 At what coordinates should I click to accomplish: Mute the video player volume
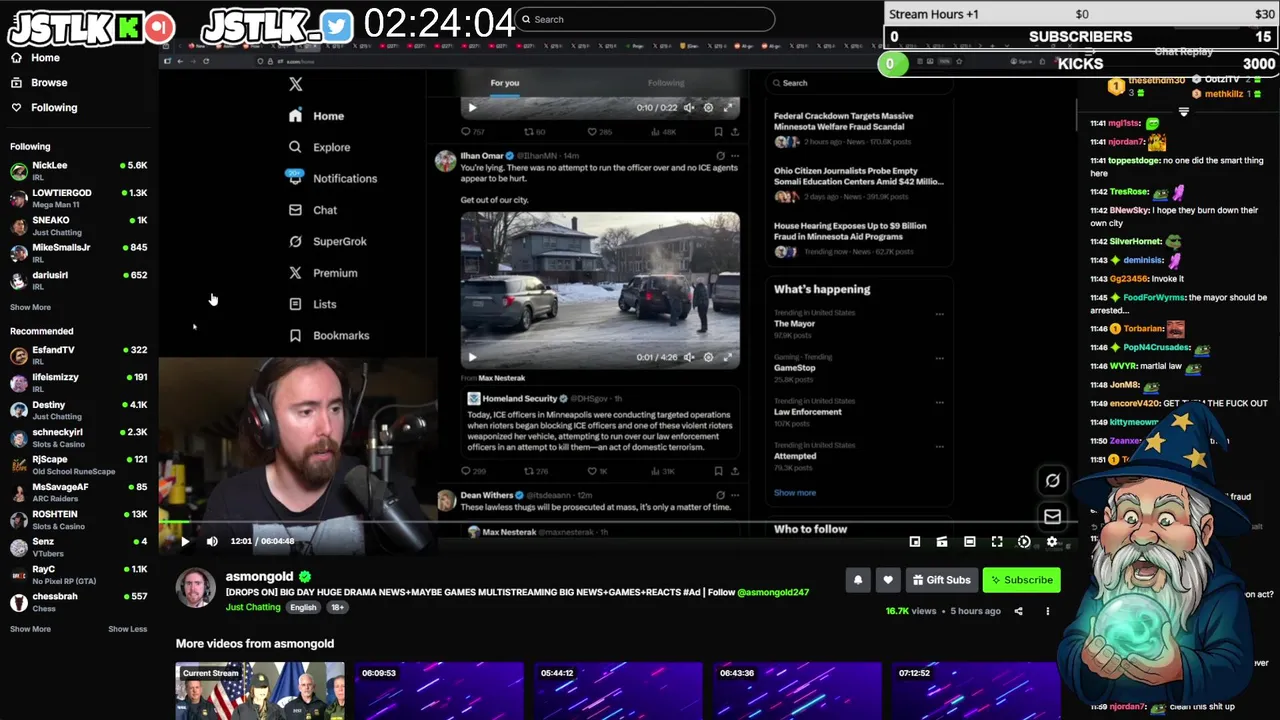(x=212, y=541)
